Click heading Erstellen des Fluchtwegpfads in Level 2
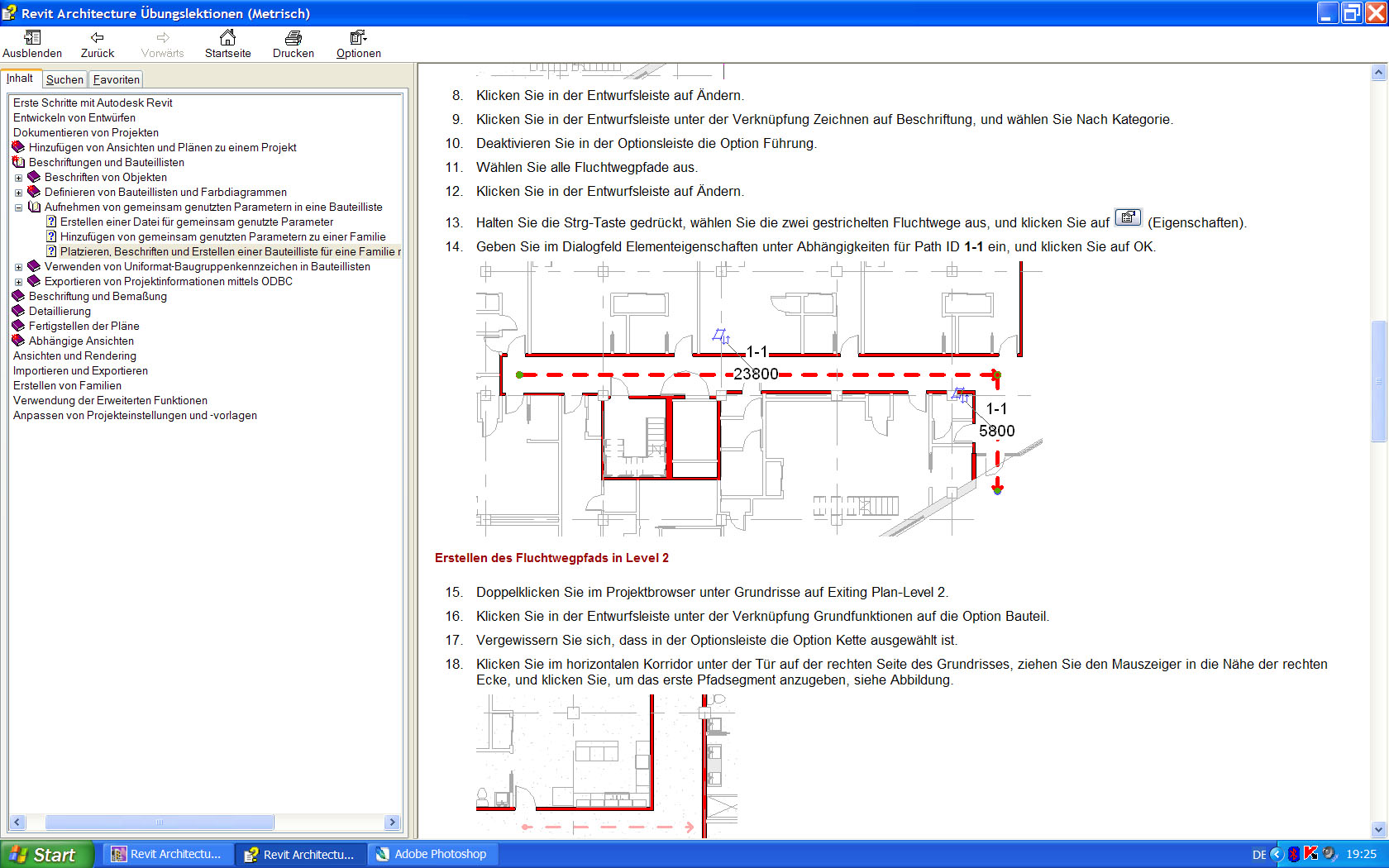This screenshot has height=868, width=1389. 551,558
